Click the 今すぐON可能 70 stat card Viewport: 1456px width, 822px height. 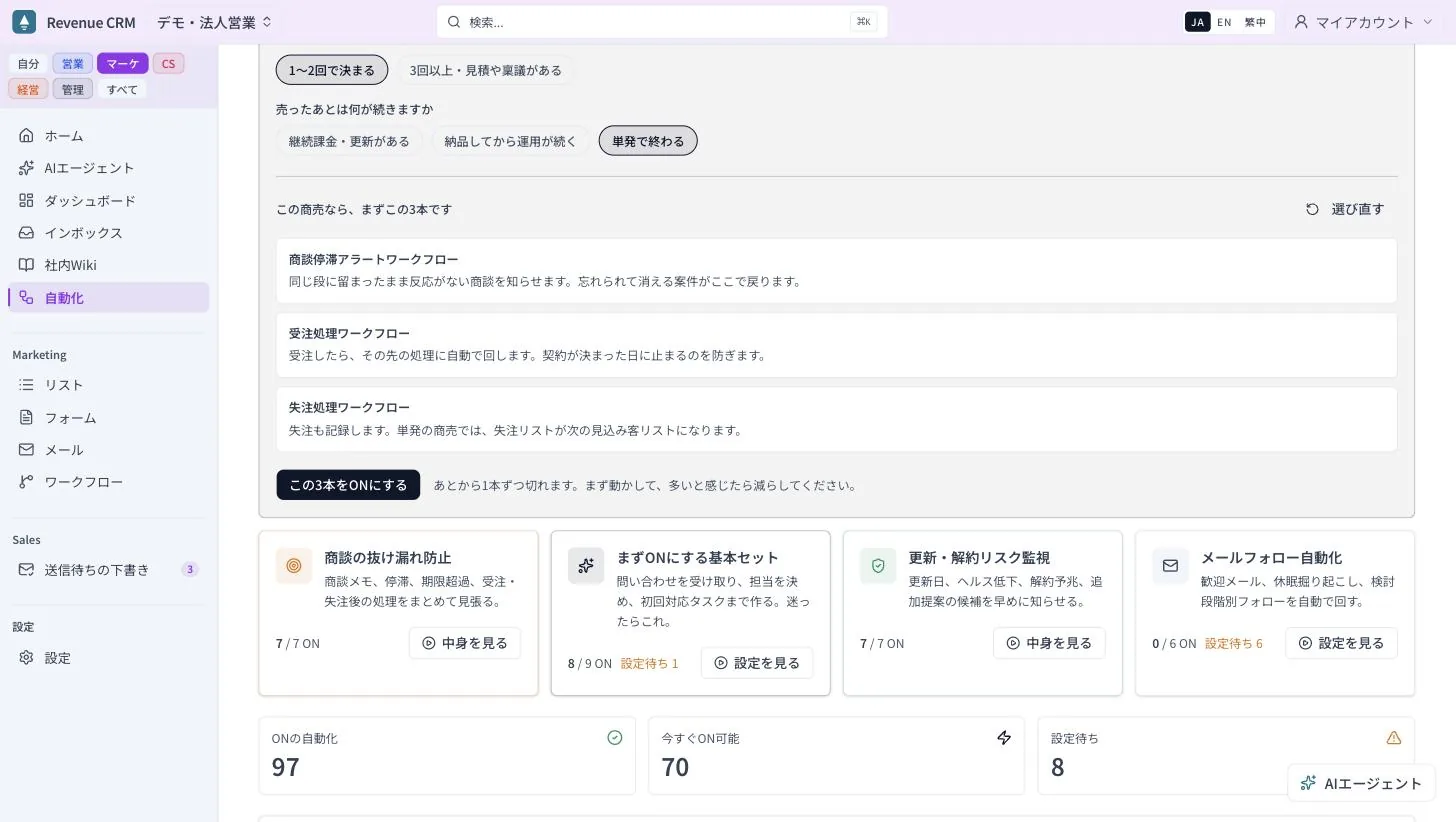pos(836,755)
